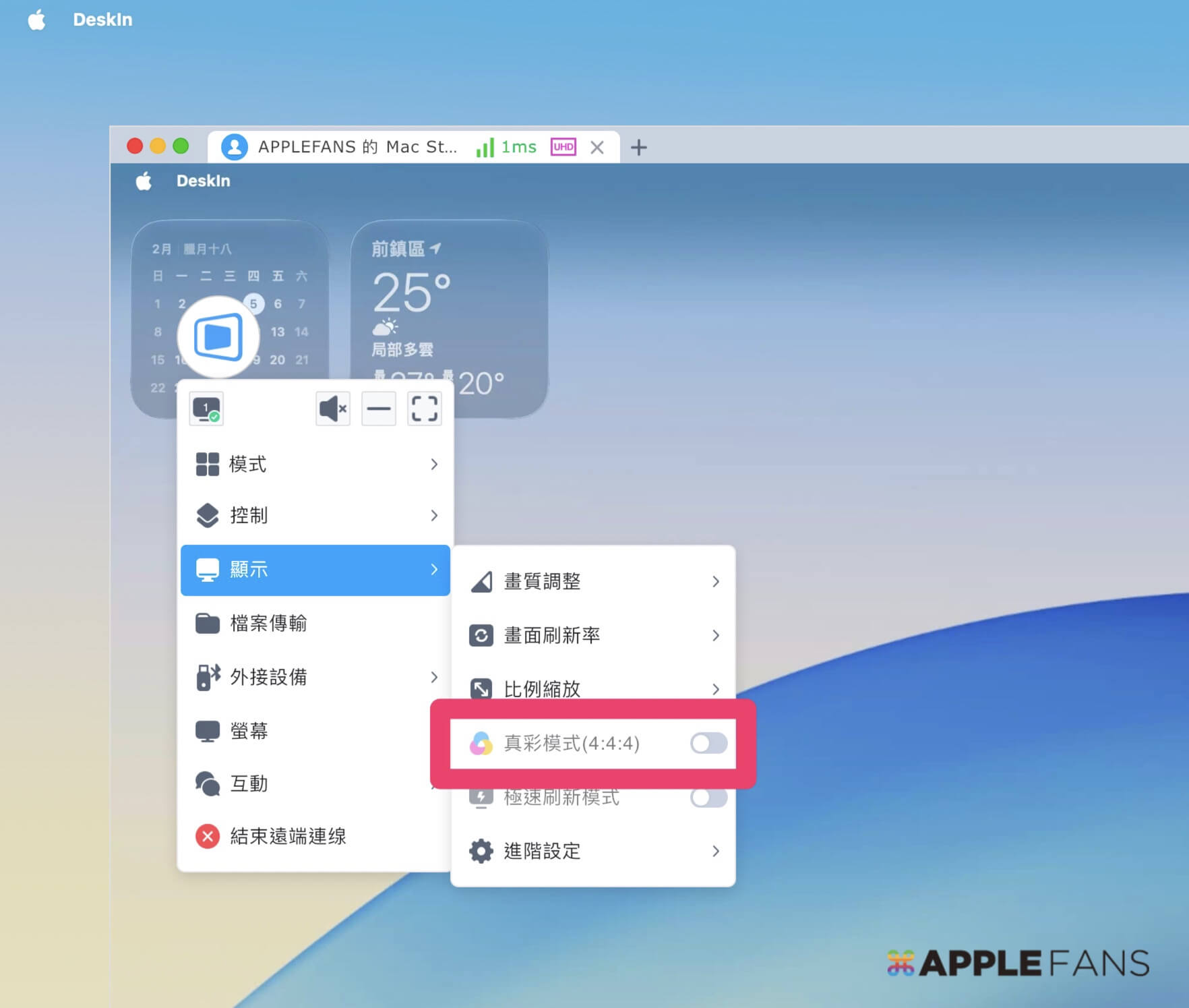Open the 模式 menu entry
Screen dimensions: 1189x1008
pos(315,465)
